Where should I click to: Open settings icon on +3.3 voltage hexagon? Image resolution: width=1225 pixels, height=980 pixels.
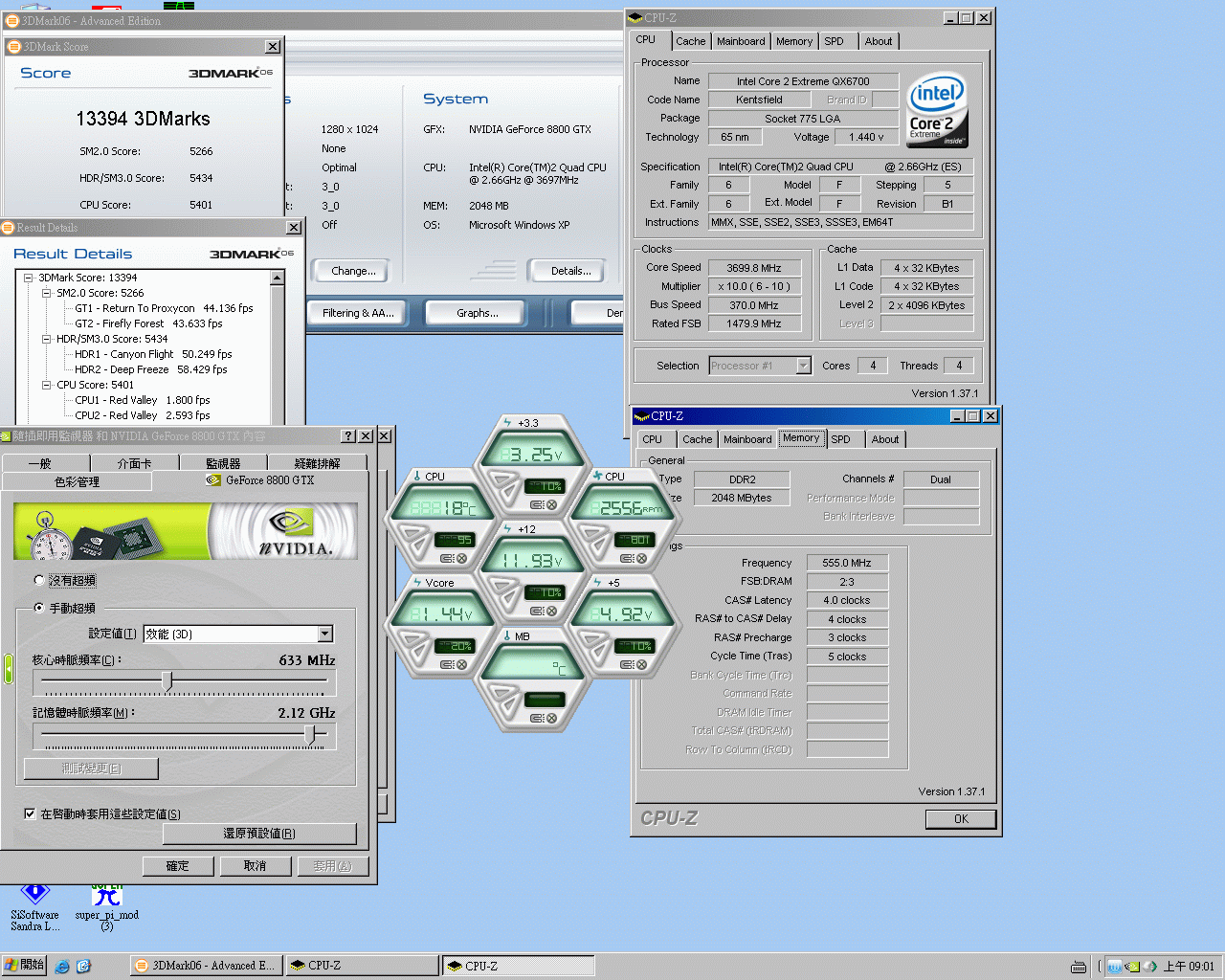point(537,504)
